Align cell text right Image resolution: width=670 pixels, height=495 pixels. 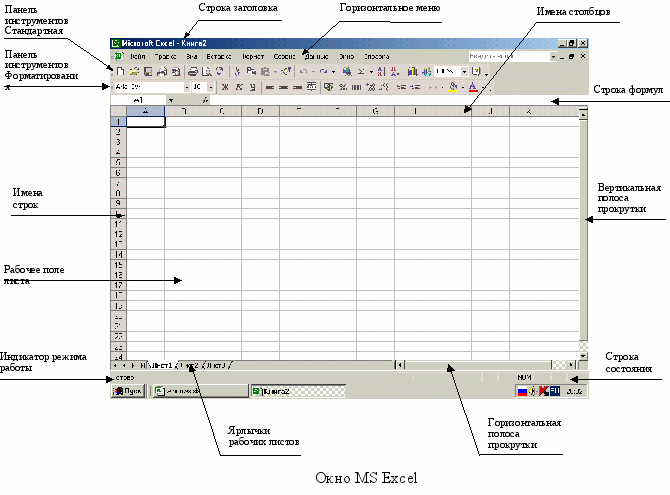(297, 87)
